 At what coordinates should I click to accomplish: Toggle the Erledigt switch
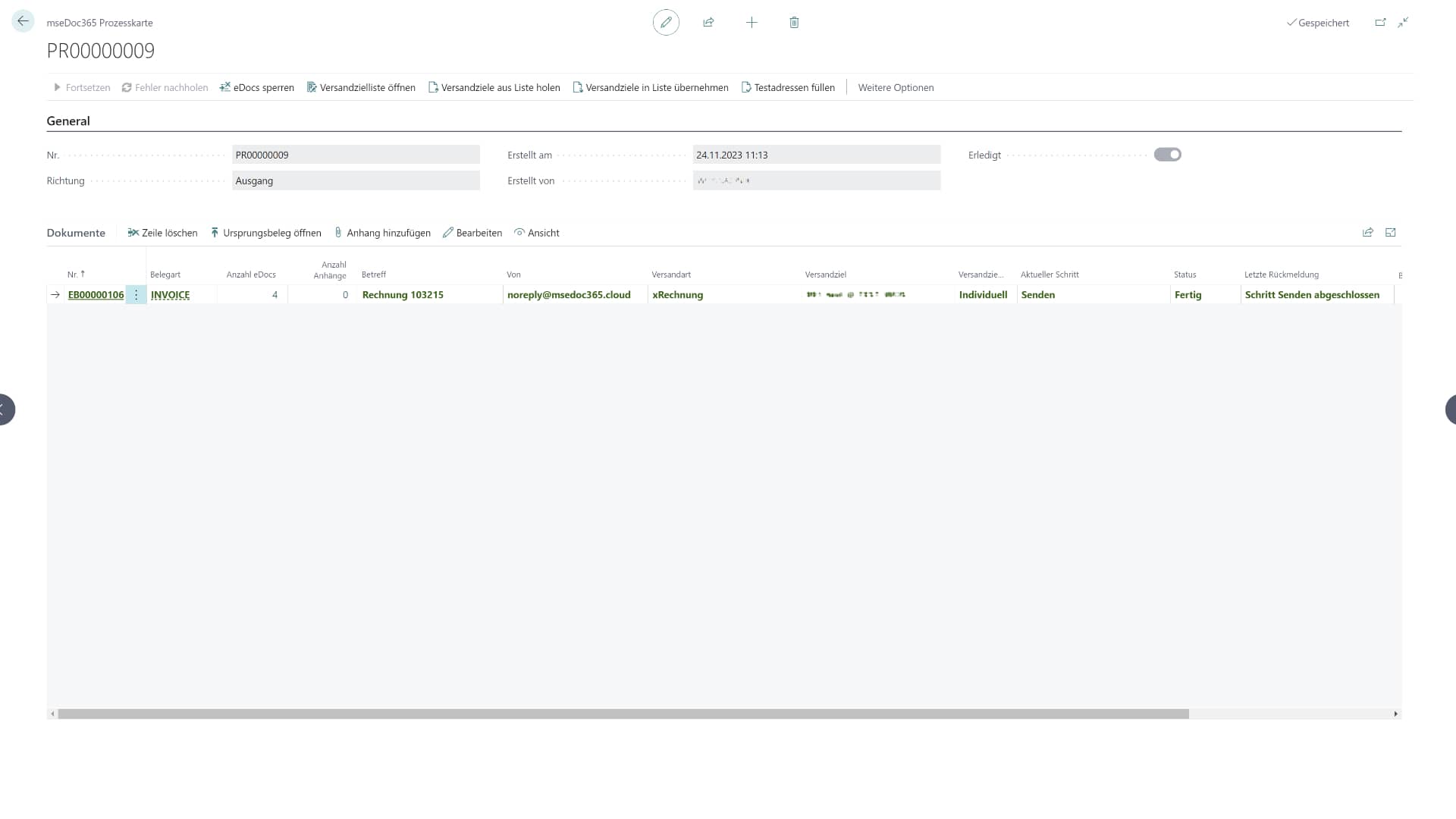tap(1167, 155)
